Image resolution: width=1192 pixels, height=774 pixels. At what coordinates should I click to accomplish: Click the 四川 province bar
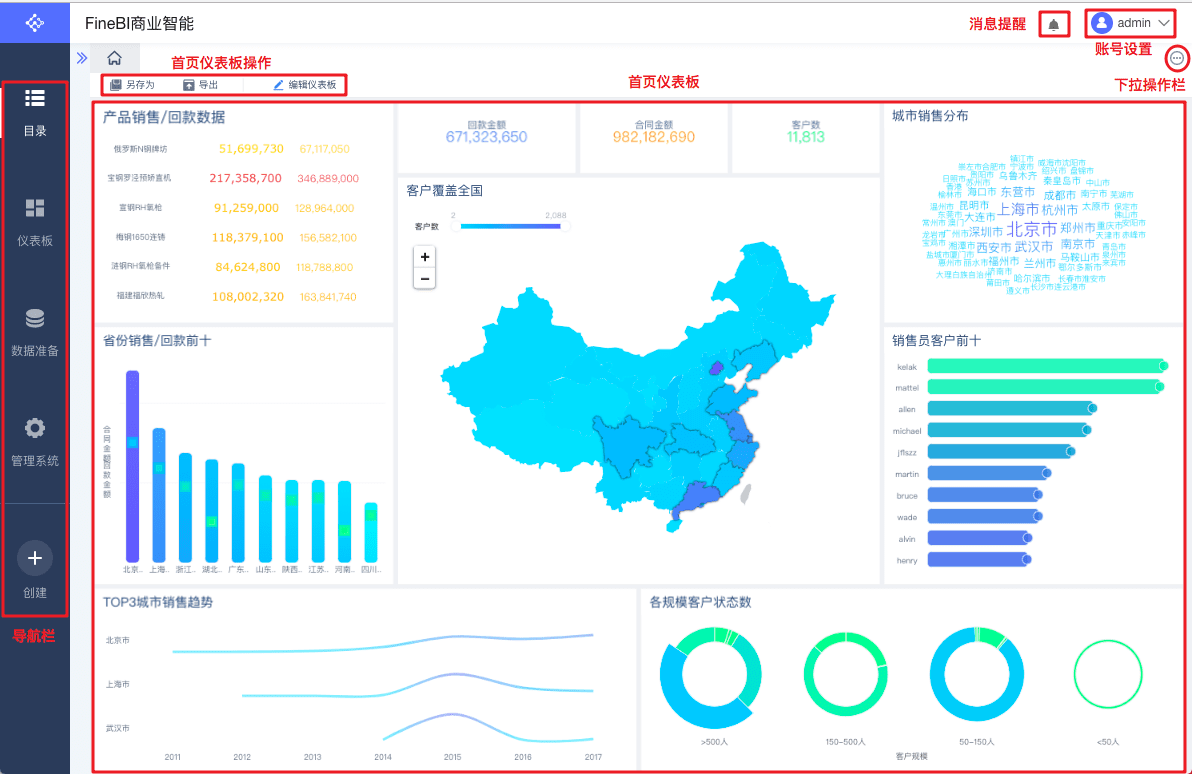(x=371, y=532)
